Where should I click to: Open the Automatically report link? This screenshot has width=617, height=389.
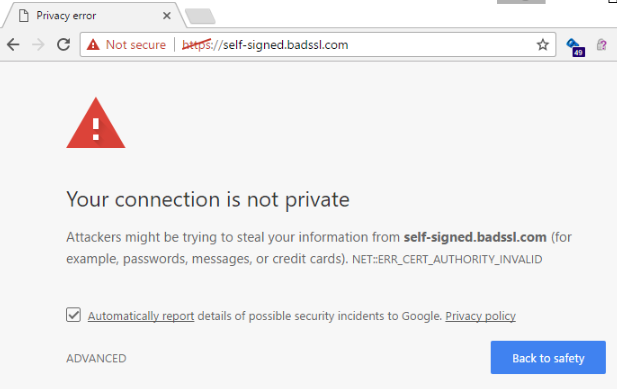tap(141, 316)
